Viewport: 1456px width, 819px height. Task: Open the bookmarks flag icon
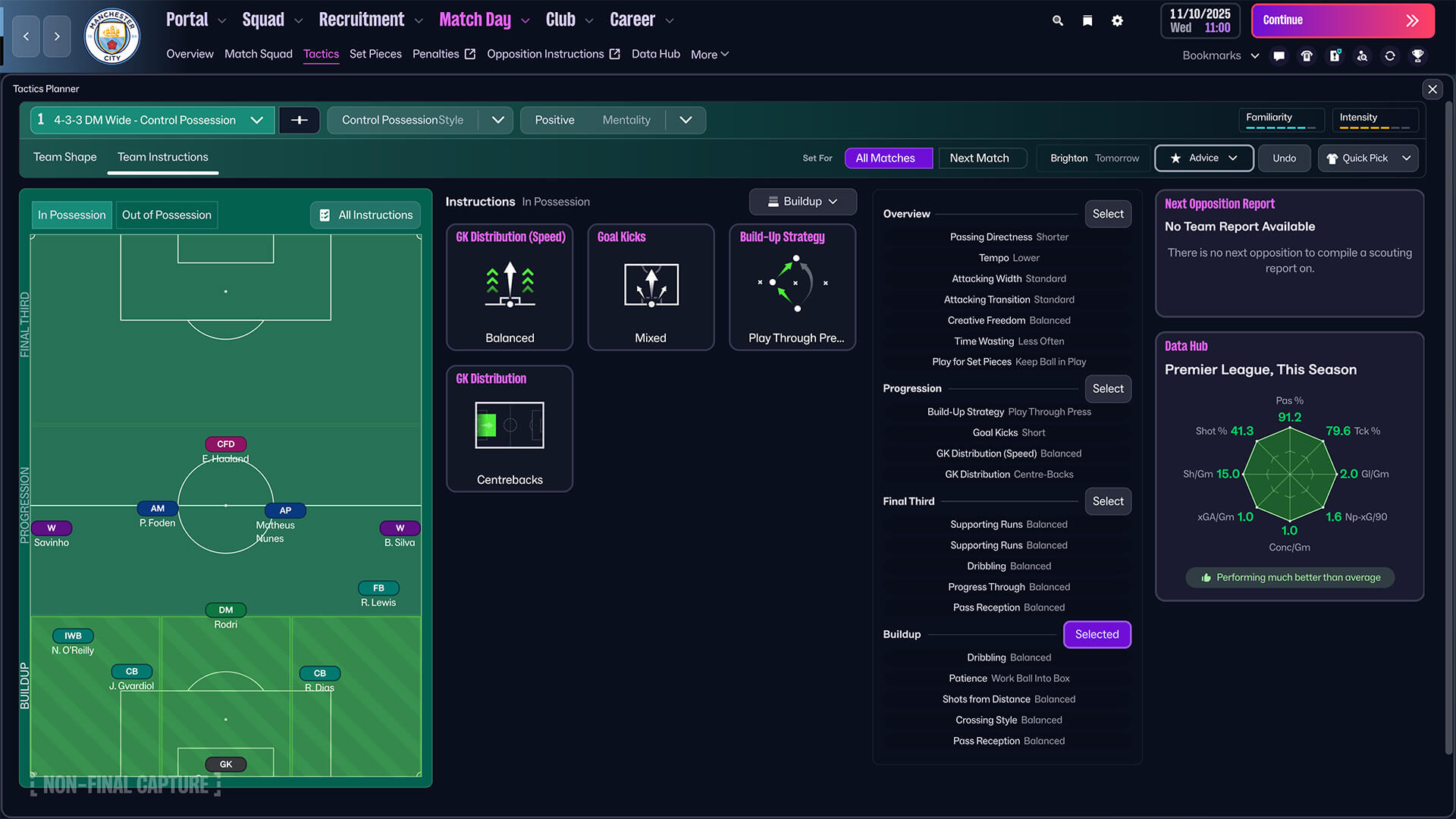1087,20
